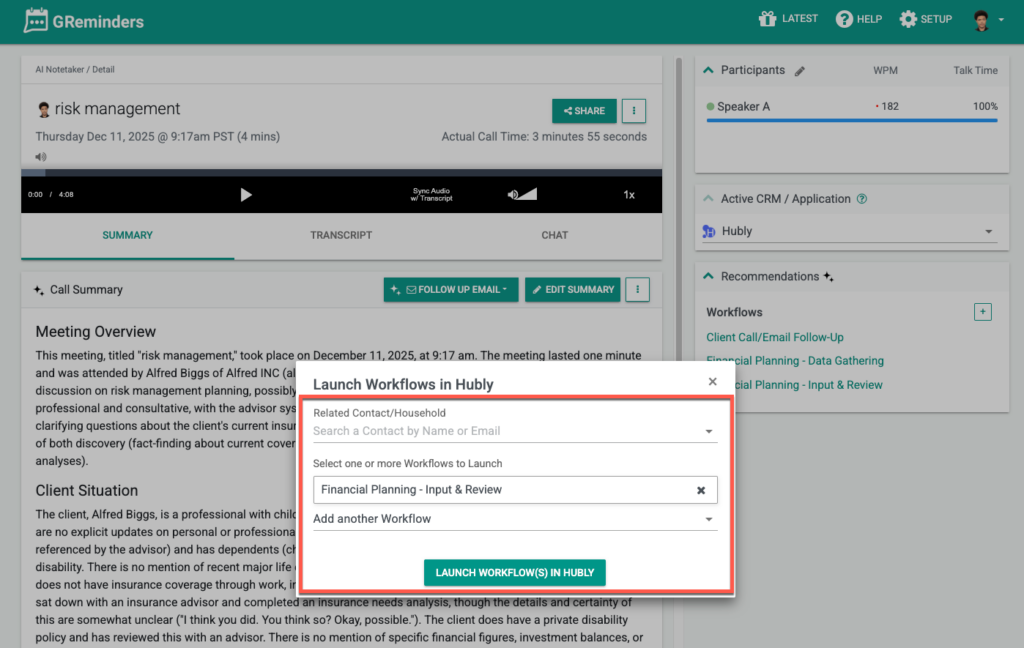This screenshot has width=1024, height=648.
Task: Click the pencil icon next to Participants
Action: click(799, 71)
